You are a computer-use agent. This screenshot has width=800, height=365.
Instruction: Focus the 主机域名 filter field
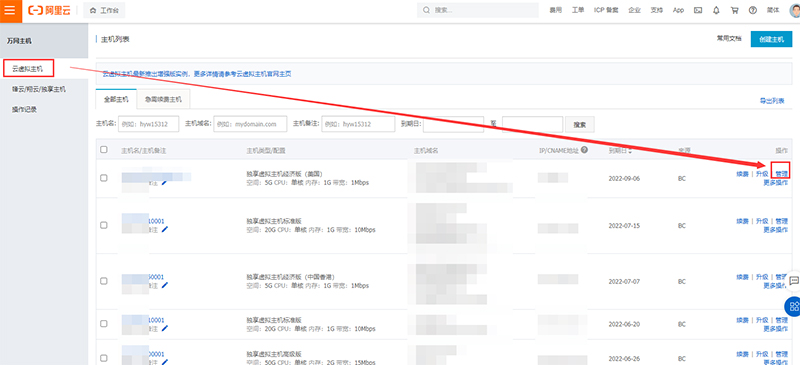coord(251,124)
